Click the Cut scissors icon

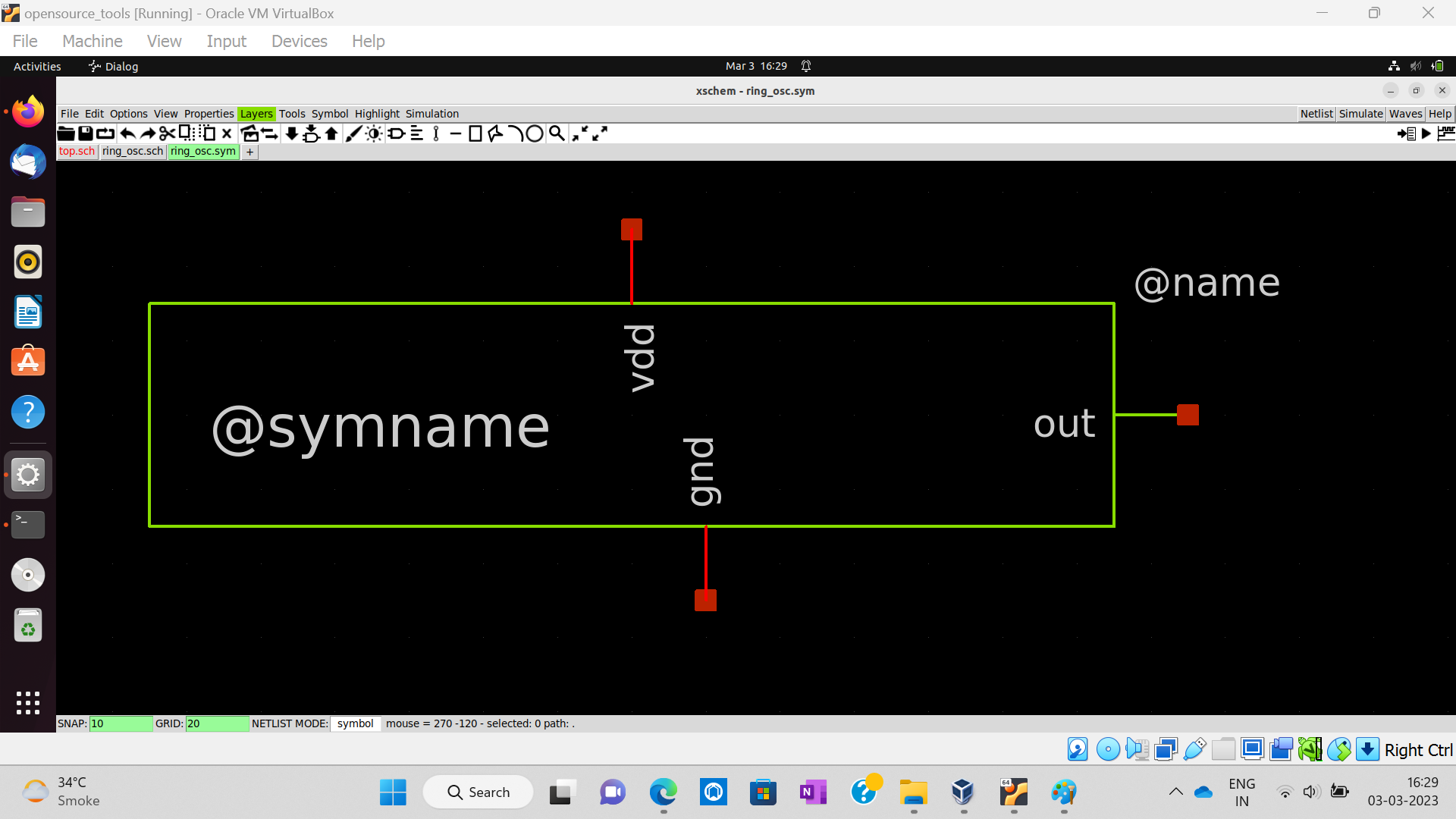click(x=167, y=134)
